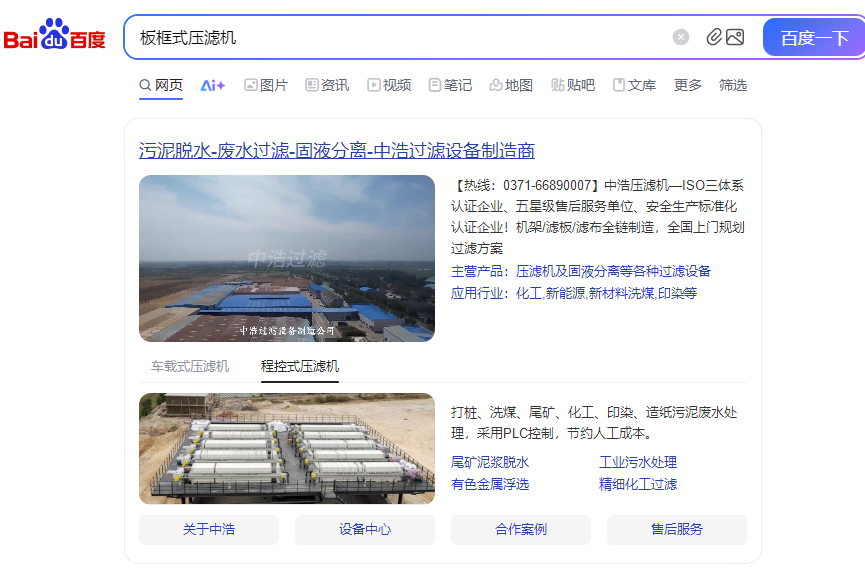Clear the search box text
Screen dimensions: 865x572
[681, 37]
